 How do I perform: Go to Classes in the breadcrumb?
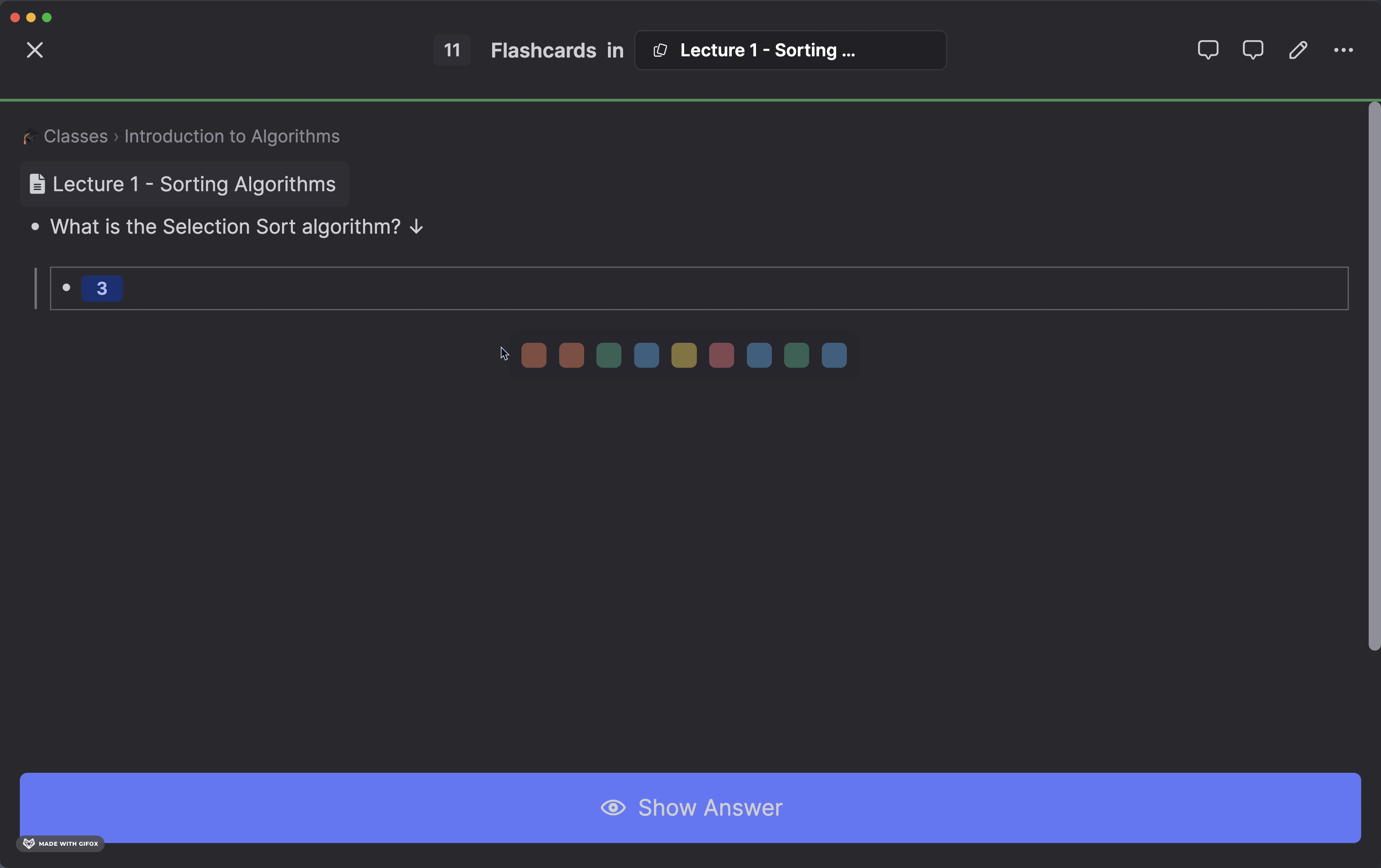pos(76,136)
